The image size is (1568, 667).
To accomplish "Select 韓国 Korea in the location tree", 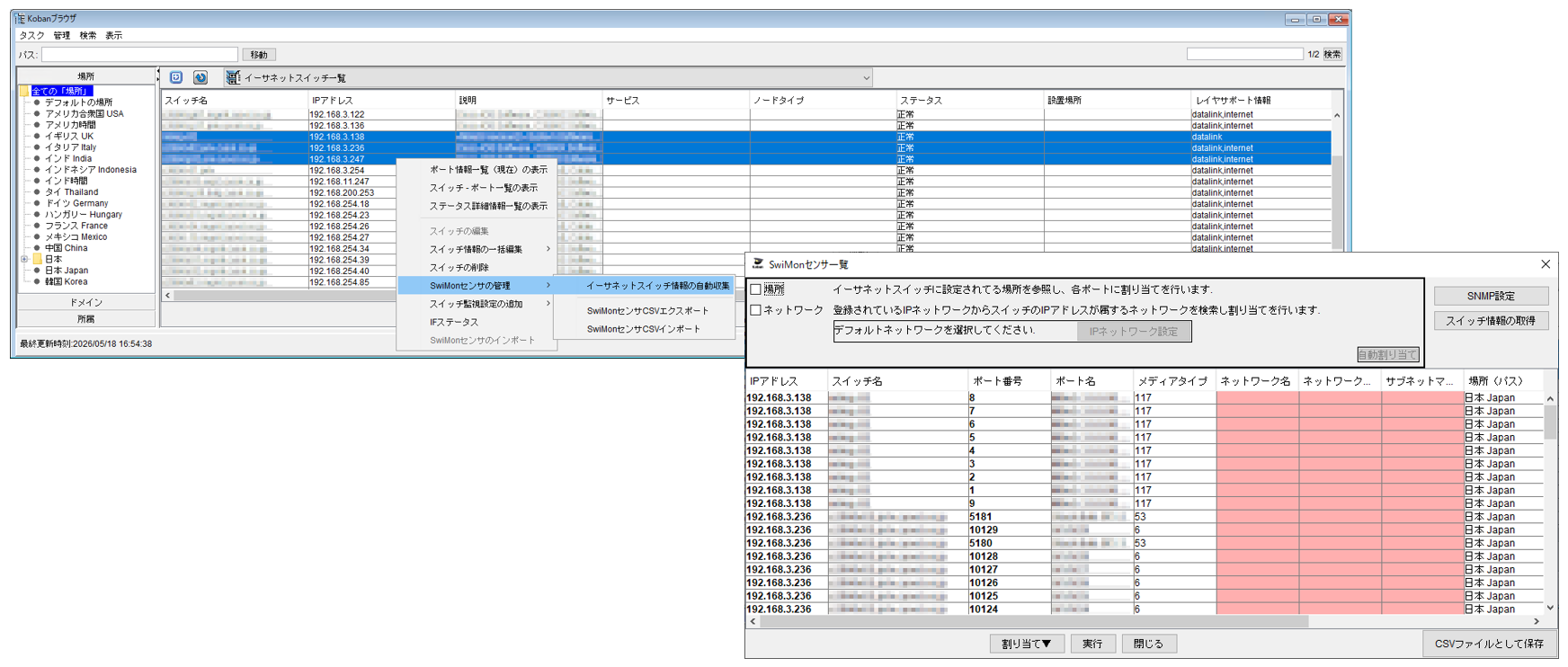I will (67, 281).
